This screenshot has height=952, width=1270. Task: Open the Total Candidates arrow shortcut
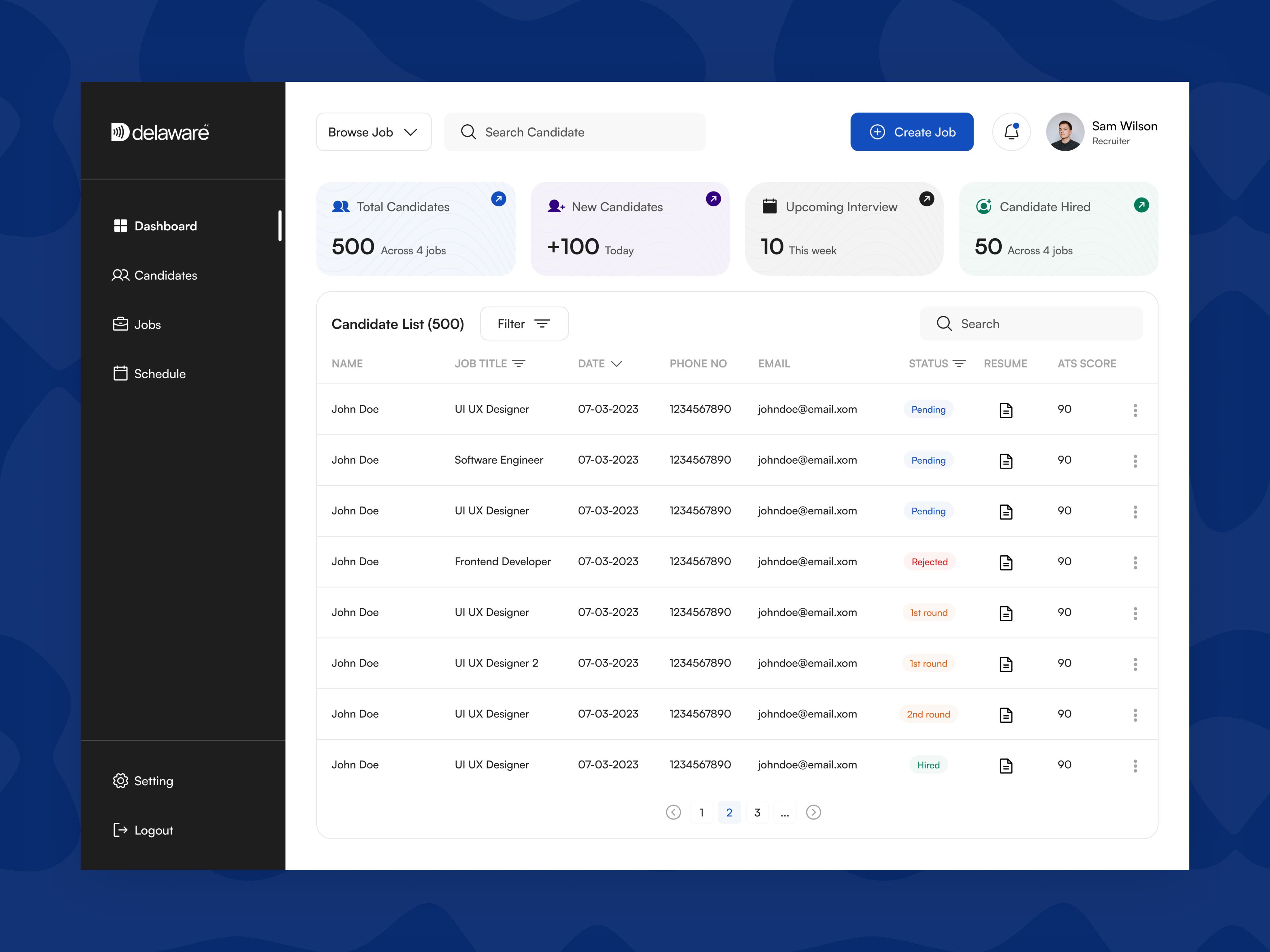click(x=498, y=199)
